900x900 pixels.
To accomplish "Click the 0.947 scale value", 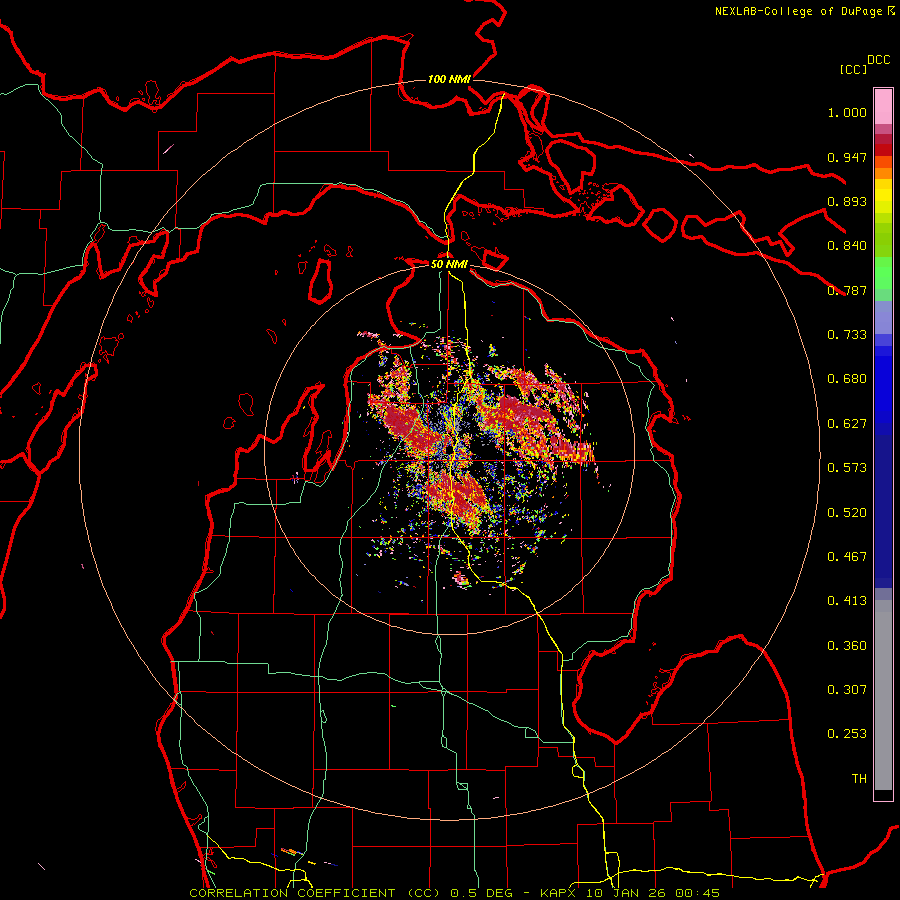I will [847, 157].
